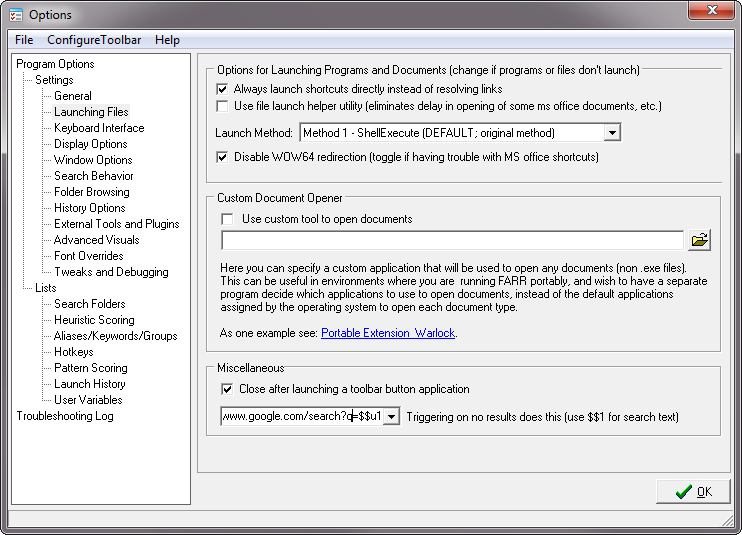Toggle Always launch shortcuts directly checkbox
Viewport: 742px width, 535px height.
click(222, 89)
